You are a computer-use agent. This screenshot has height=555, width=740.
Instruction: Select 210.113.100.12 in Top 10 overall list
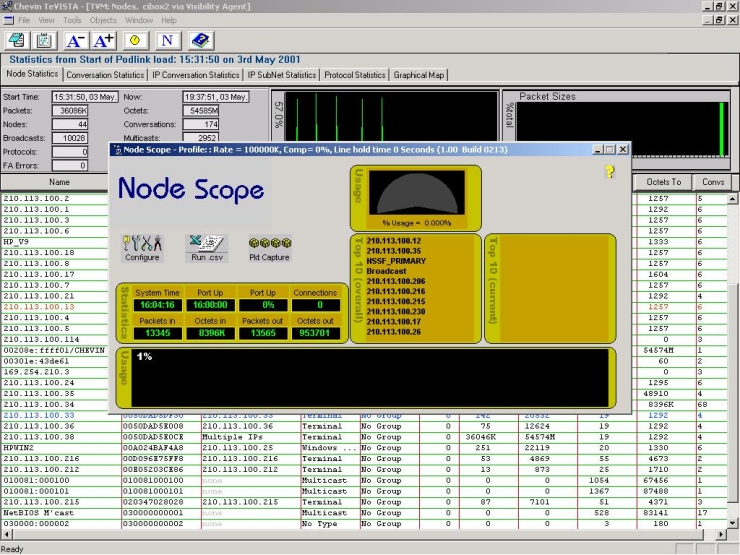pyautogui.click(x=394, y=241)
